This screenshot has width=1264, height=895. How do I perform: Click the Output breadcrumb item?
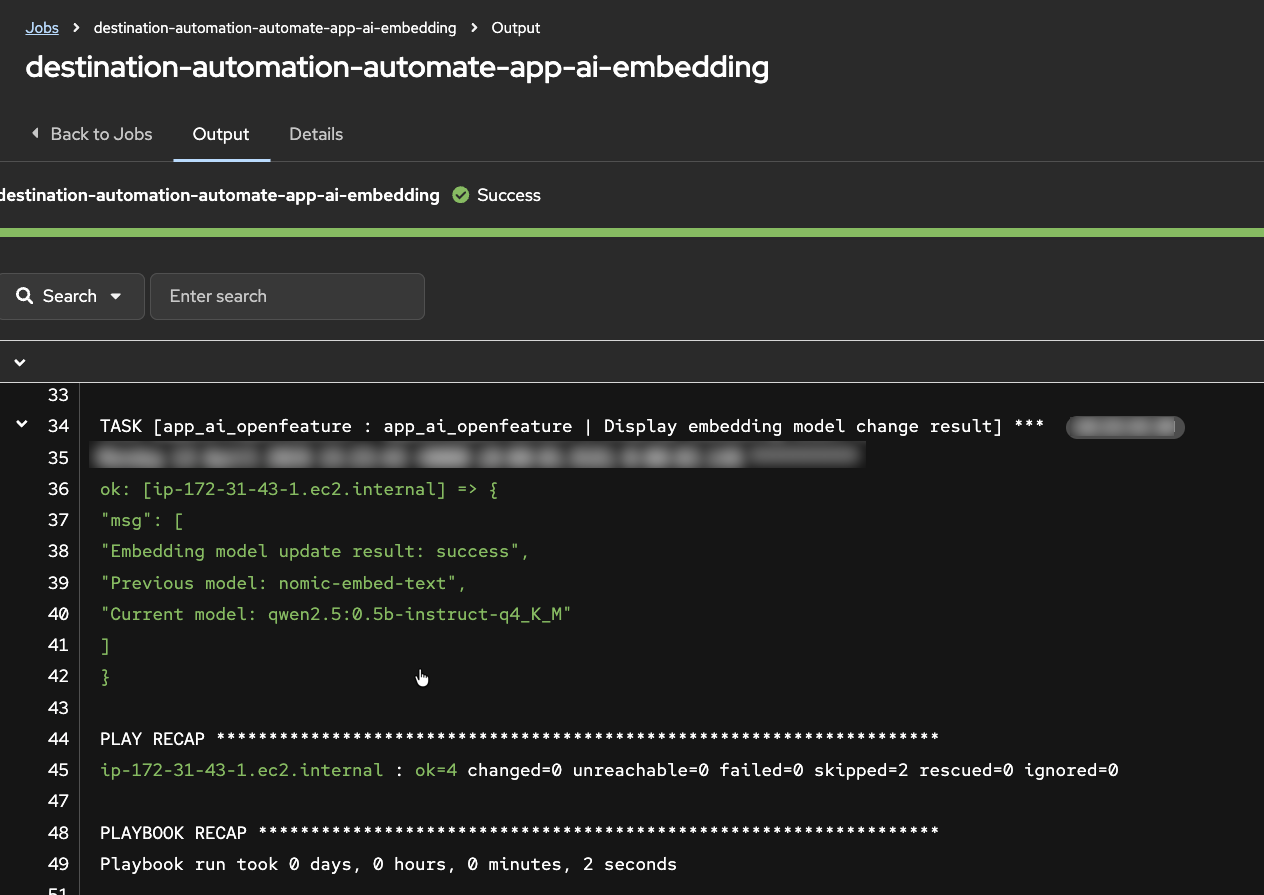(515, 27)
